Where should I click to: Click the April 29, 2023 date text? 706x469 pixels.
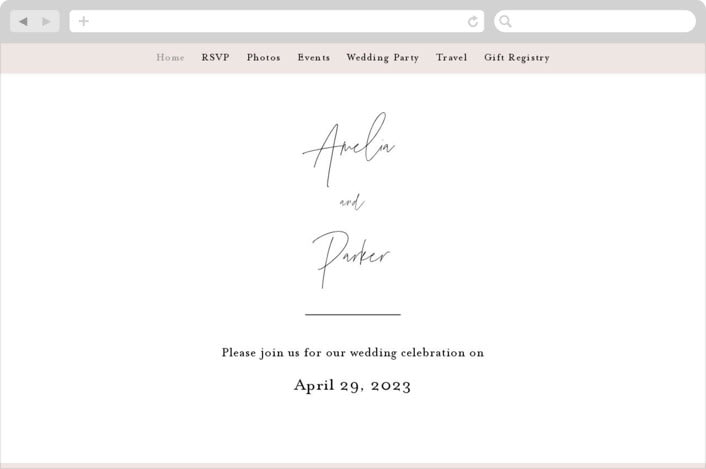tap(353, 386)
